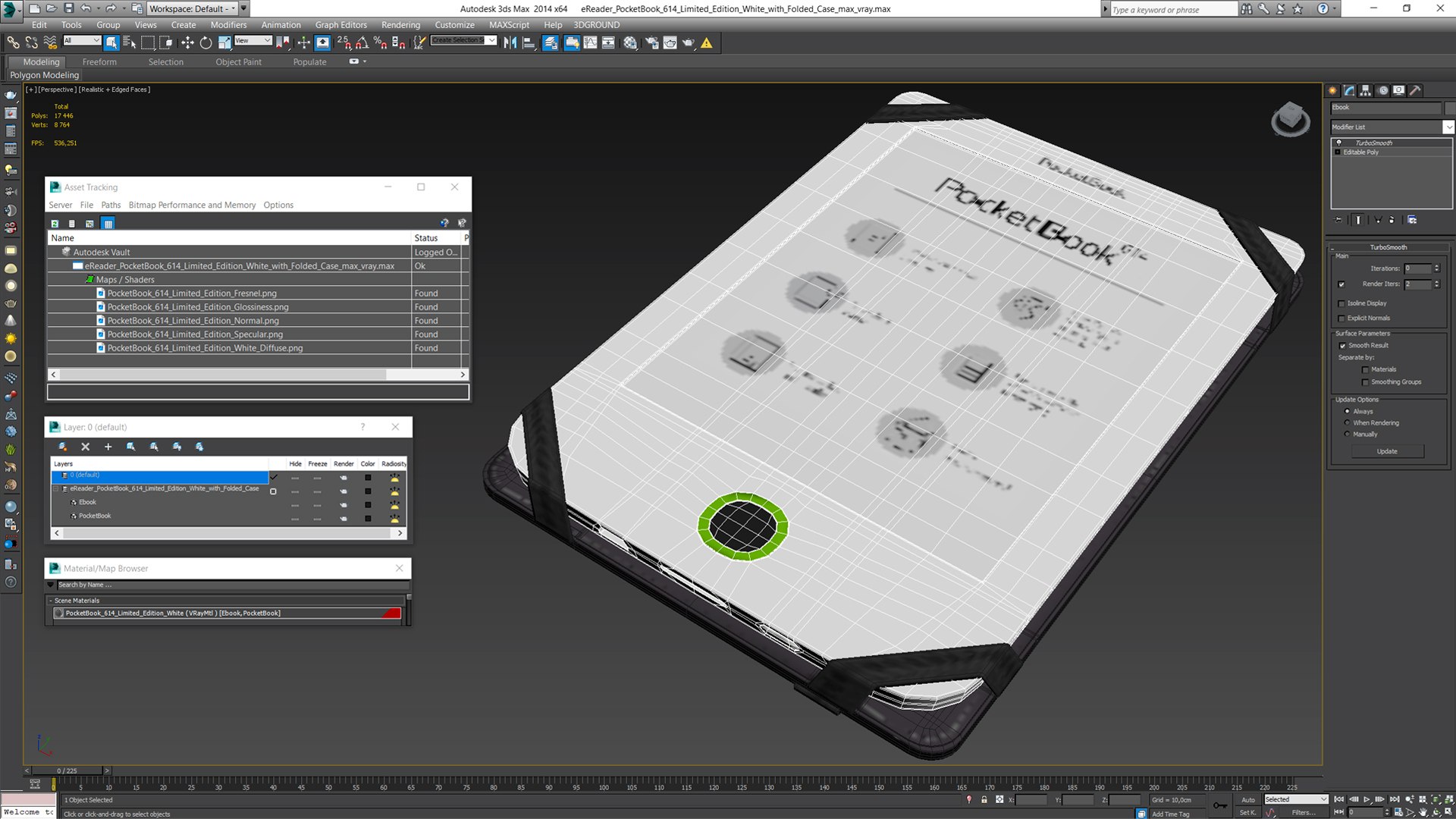Open the Rendering menu
The width and height of the screenshot is (1456, 819).
pyautogui.click(x=400, y=25)
